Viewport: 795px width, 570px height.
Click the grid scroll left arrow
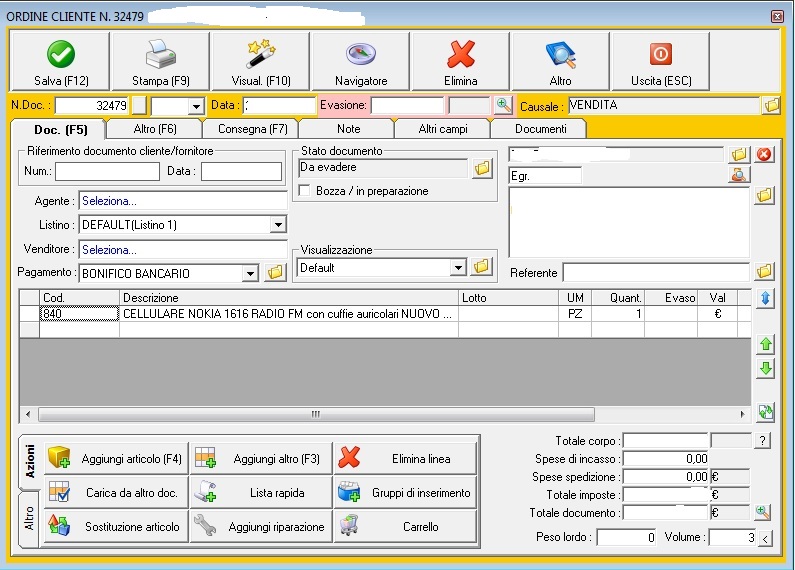pos(28,414)
